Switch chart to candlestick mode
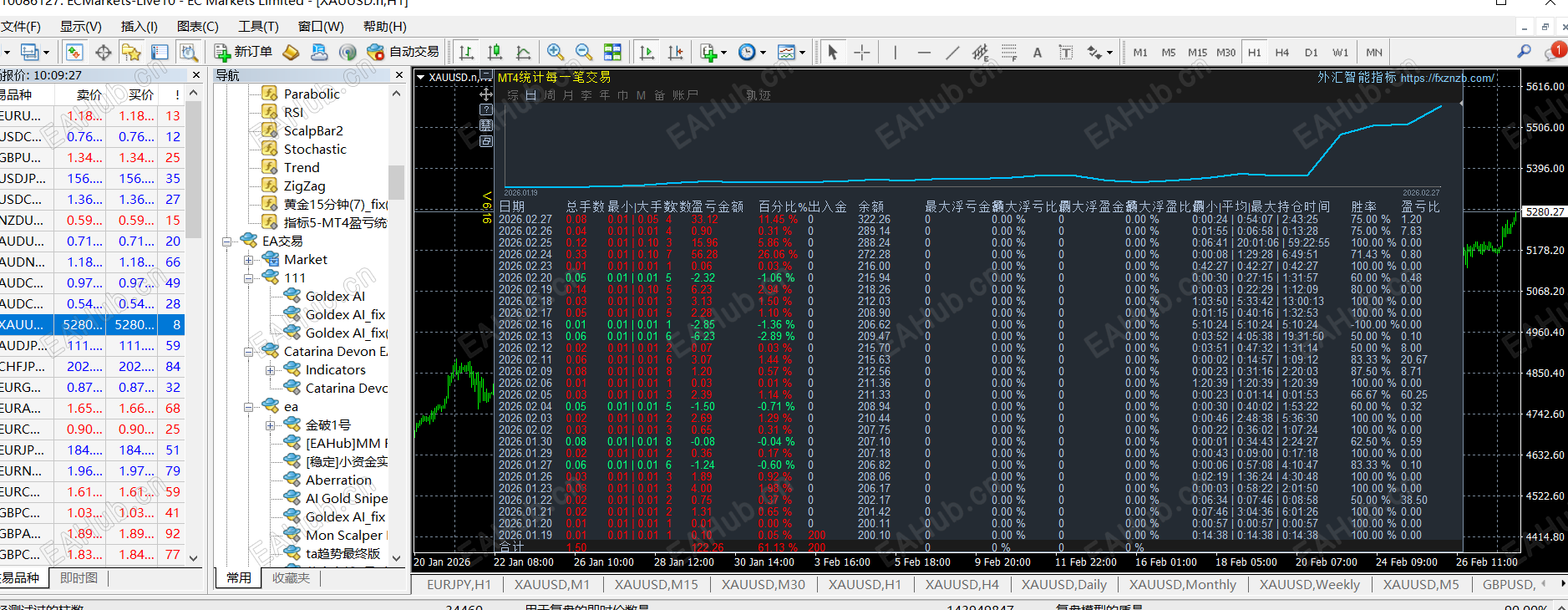Screen dimensions: 1568x610 [x=495, y=52]
